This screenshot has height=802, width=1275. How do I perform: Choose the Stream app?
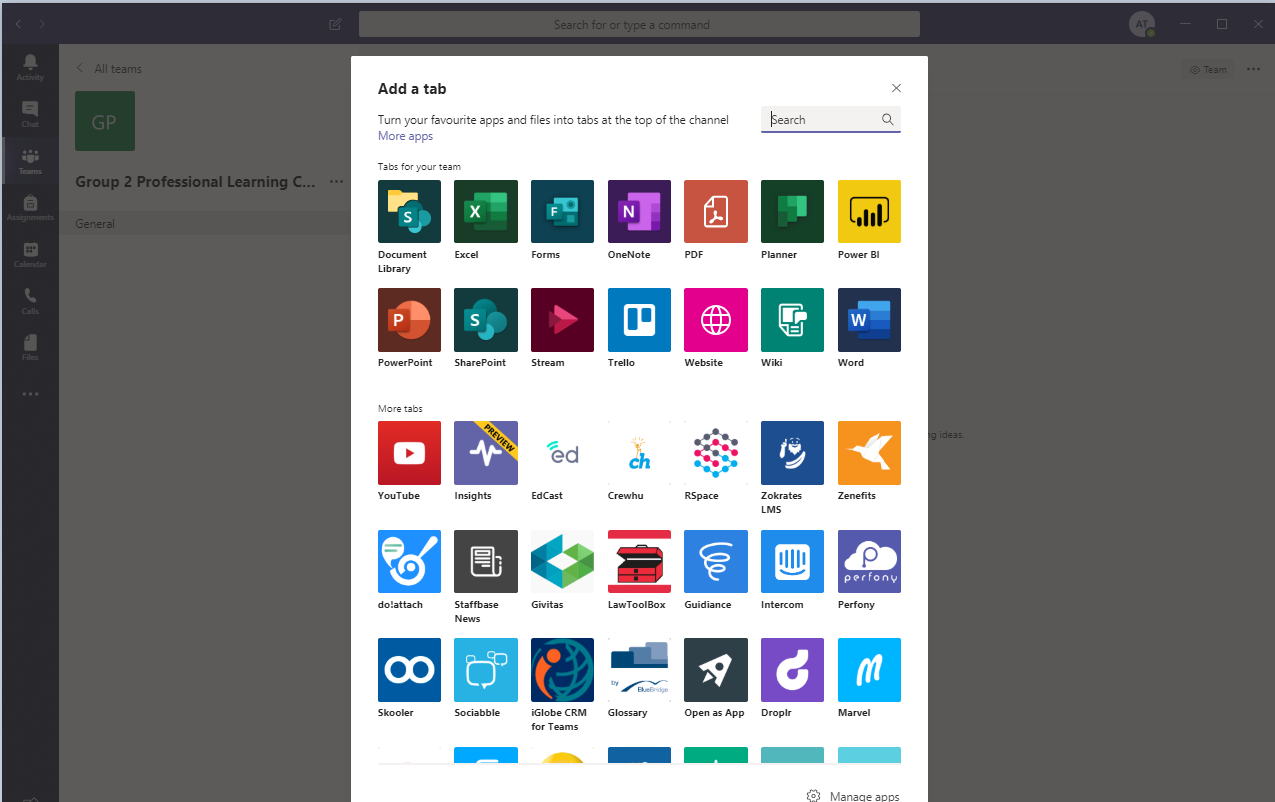pyautogui.click(x=562, y=320)
